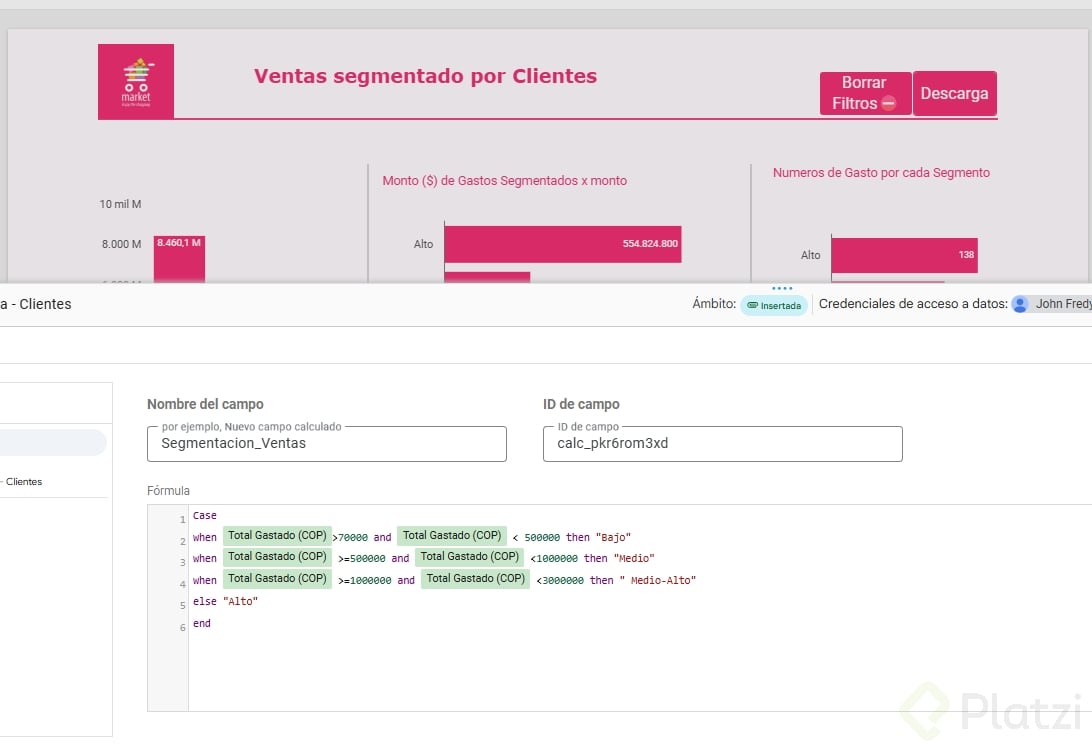Select second Total Gastado (COP) chip on line 3
This screenshot has height=749, width=1092.
click(x=469, y=557)
